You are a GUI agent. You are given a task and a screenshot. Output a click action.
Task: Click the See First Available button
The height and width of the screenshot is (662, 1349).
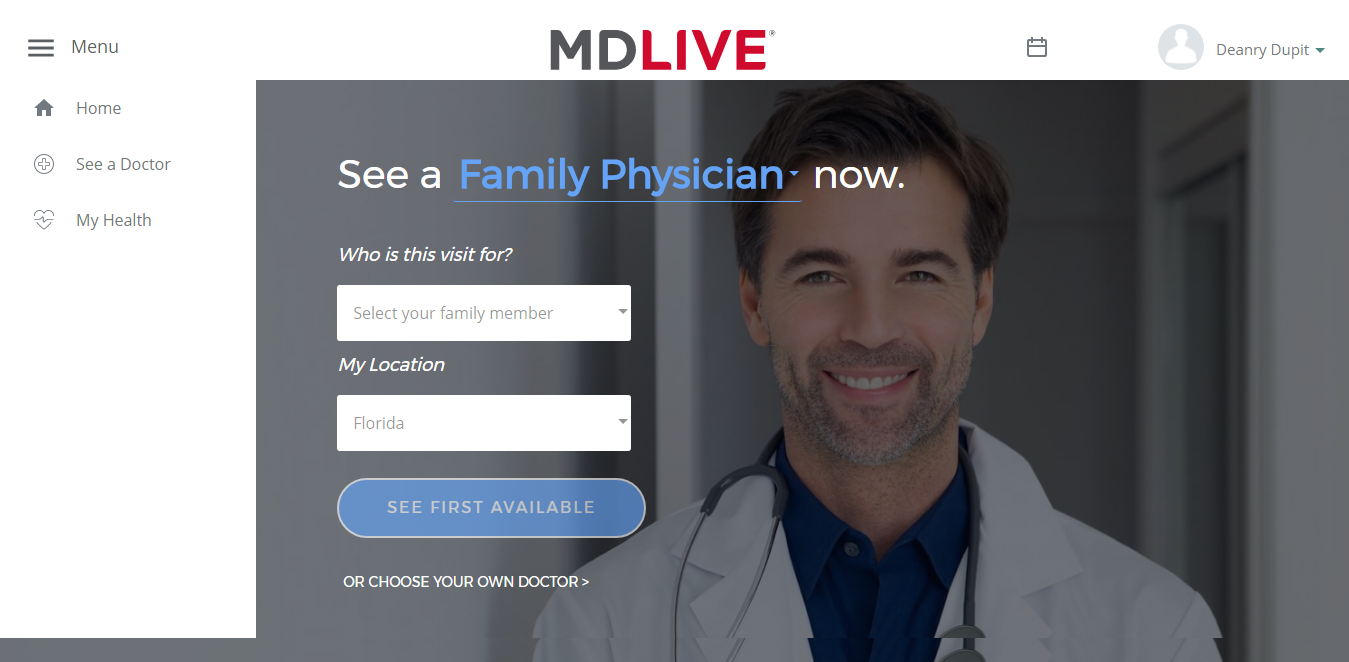coord(491,508)
